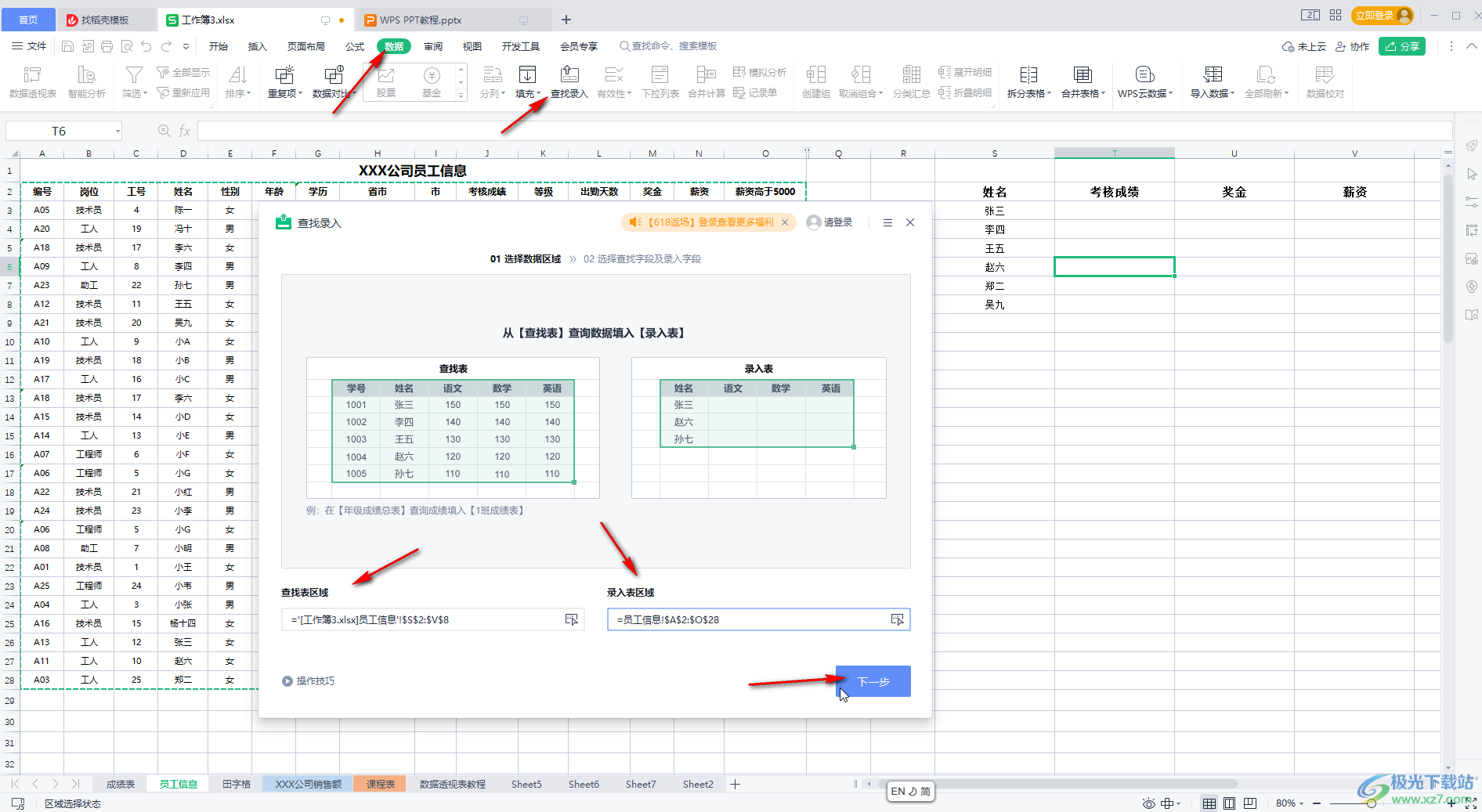This screenshot has height=812, width=1482.
Task: Click the insert function fx icon
Action: click(185, 131)
